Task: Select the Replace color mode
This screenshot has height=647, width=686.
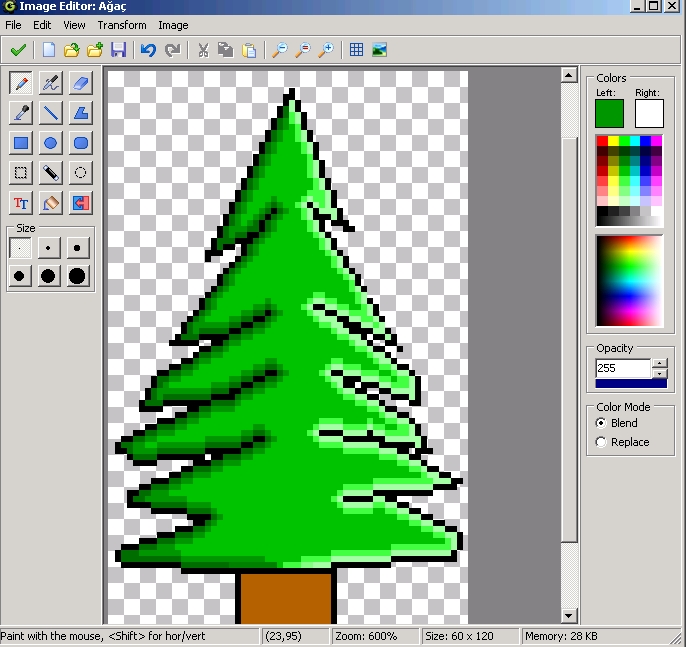Action: pos(601,442)
